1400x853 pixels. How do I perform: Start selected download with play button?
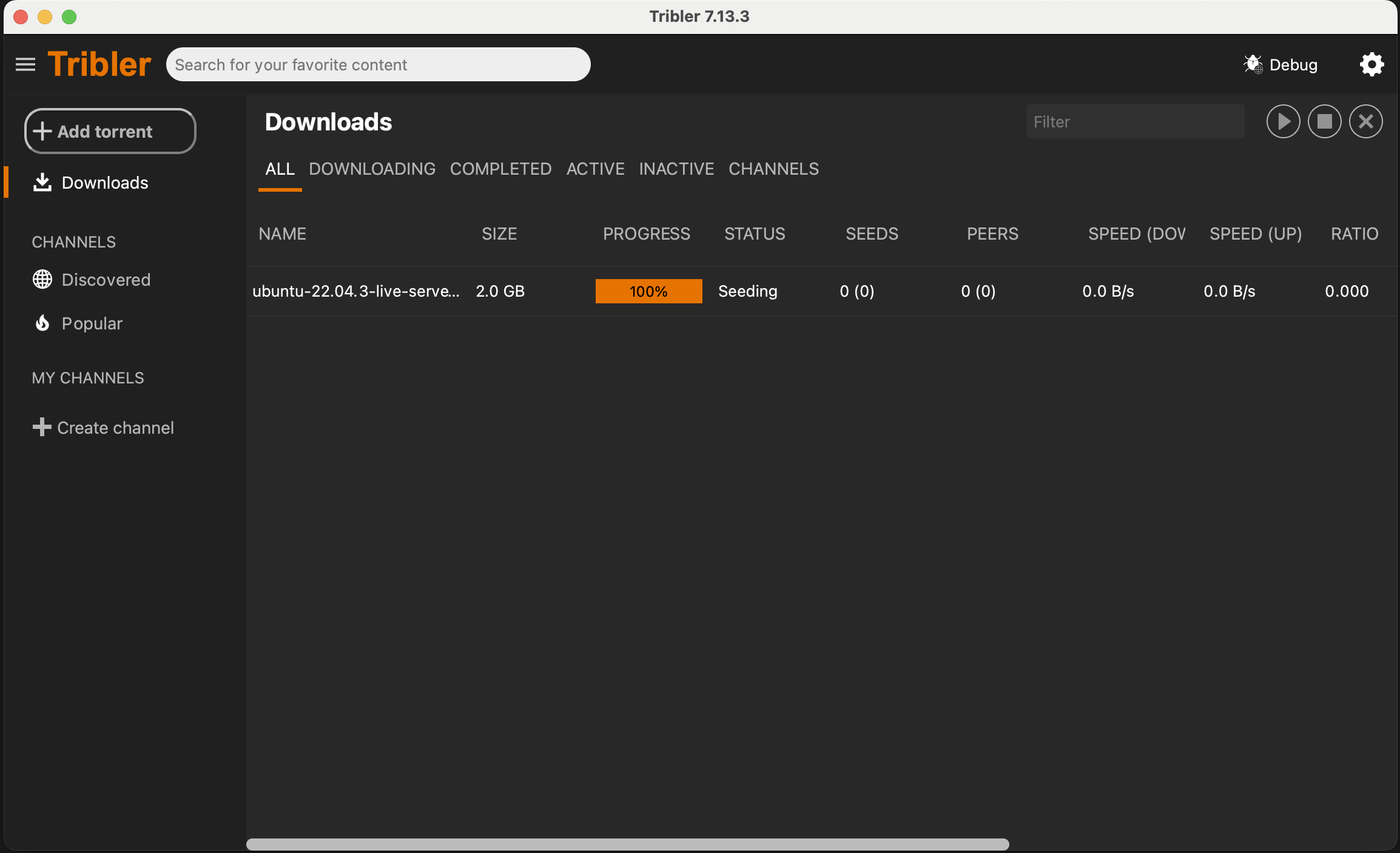pos(1283,121)
